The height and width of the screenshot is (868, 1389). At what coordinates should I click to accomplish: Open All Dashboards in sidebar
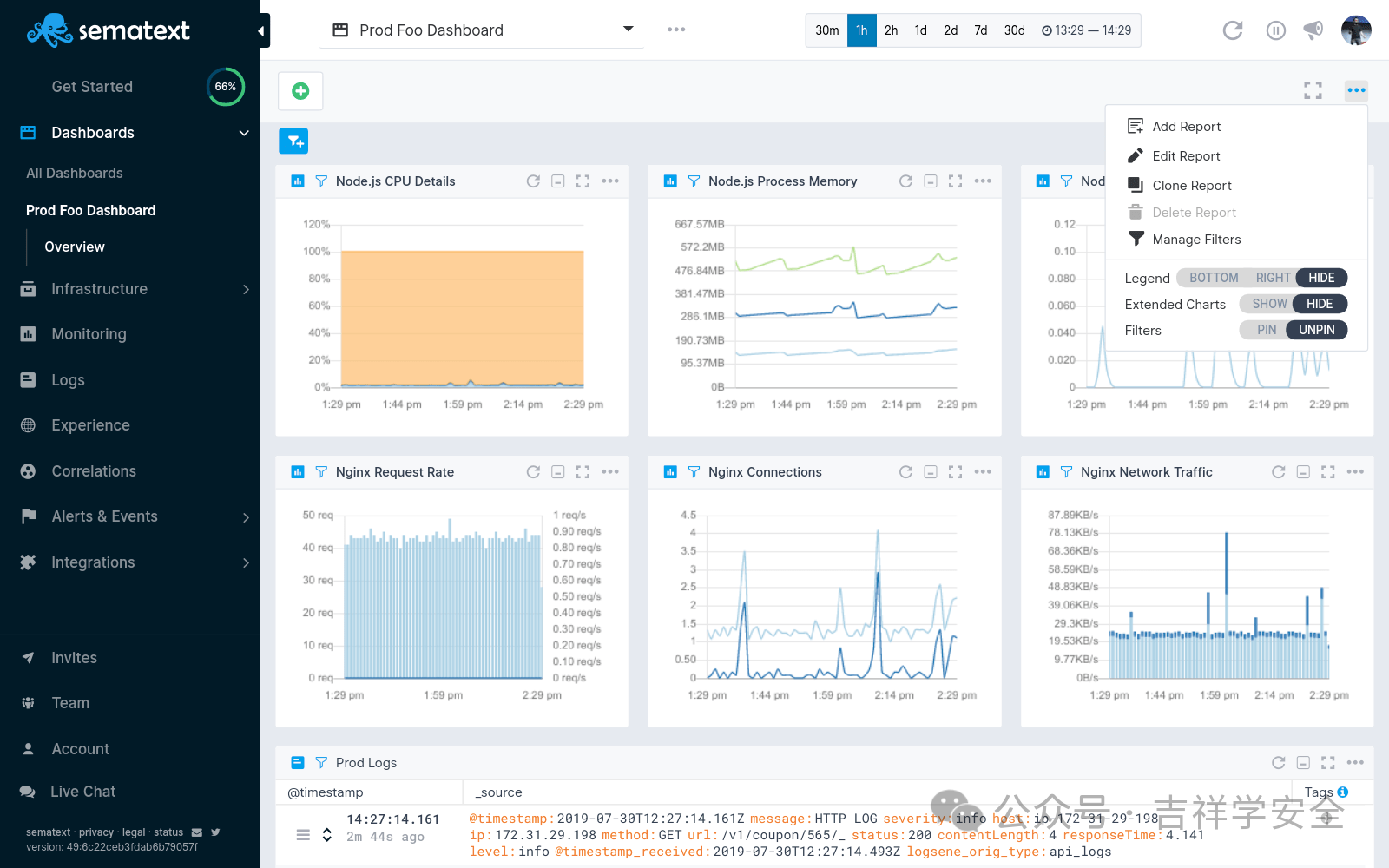click(x=75, y=174)
